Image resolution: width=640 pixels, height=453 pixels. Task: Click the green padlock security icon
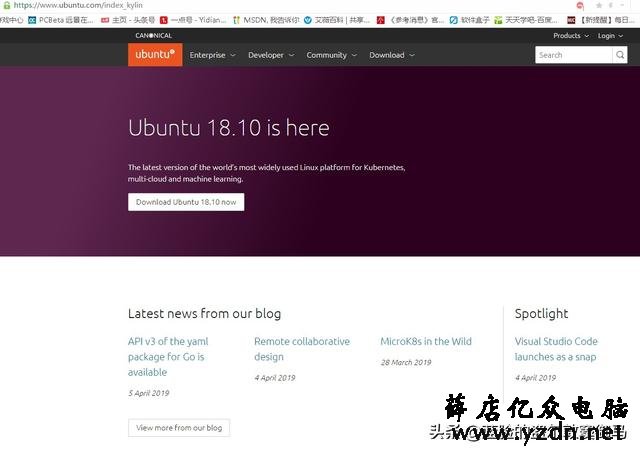pyautogui.click(x=7, y=5)
